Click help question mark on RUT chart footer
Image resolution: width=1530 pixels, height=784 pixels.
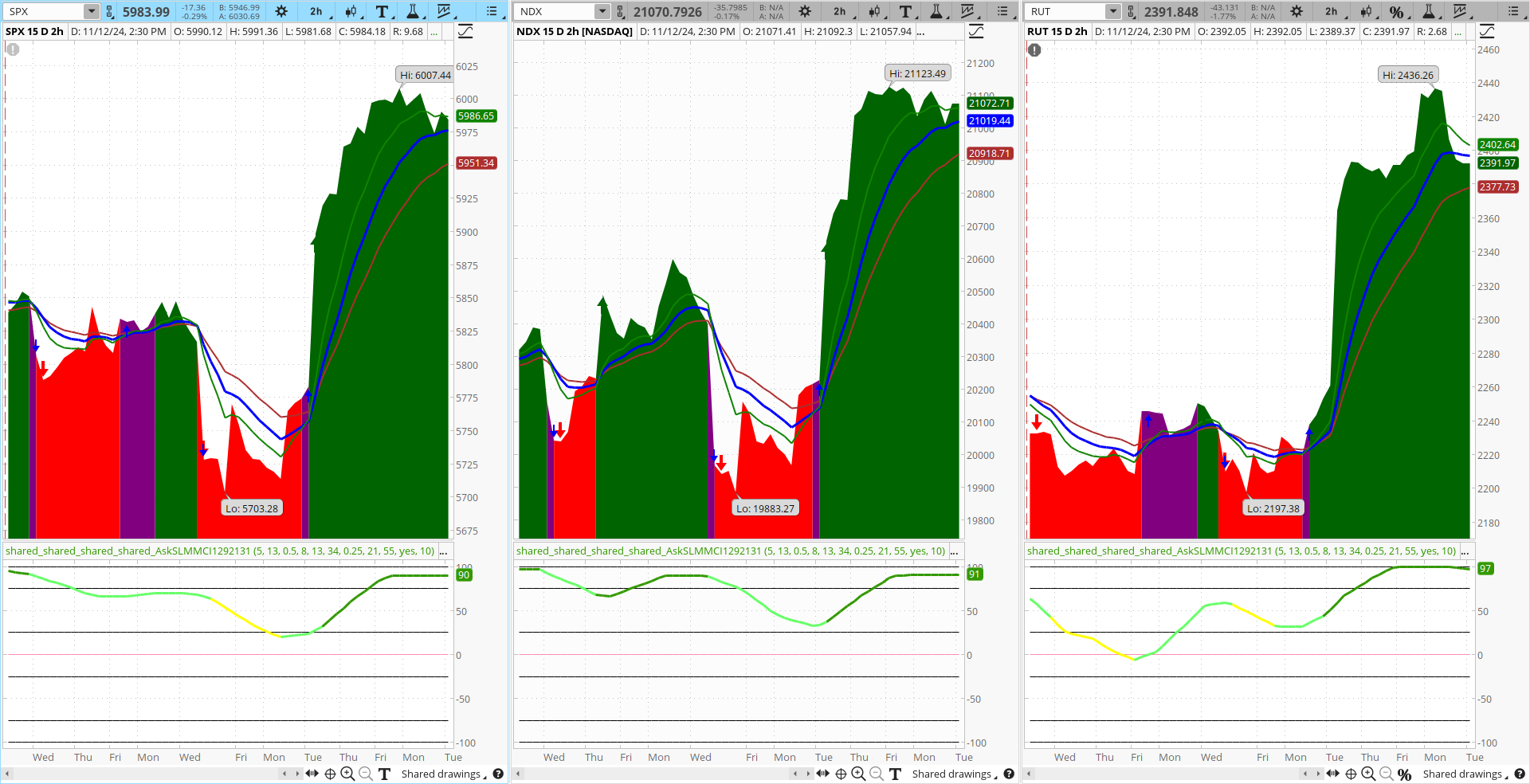[x=1520, y=774]
